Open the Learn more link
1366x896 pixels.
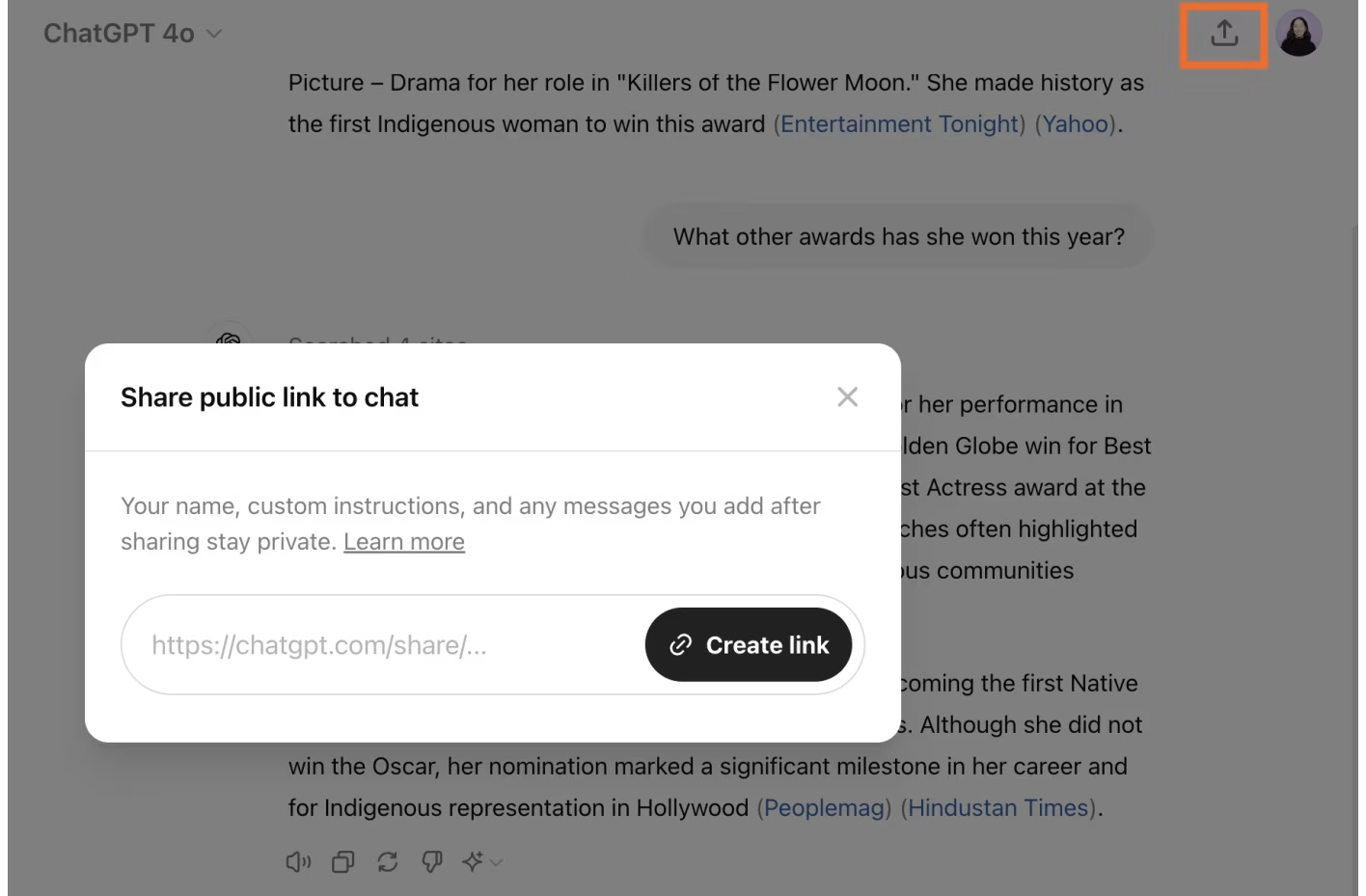click(403, 542)
